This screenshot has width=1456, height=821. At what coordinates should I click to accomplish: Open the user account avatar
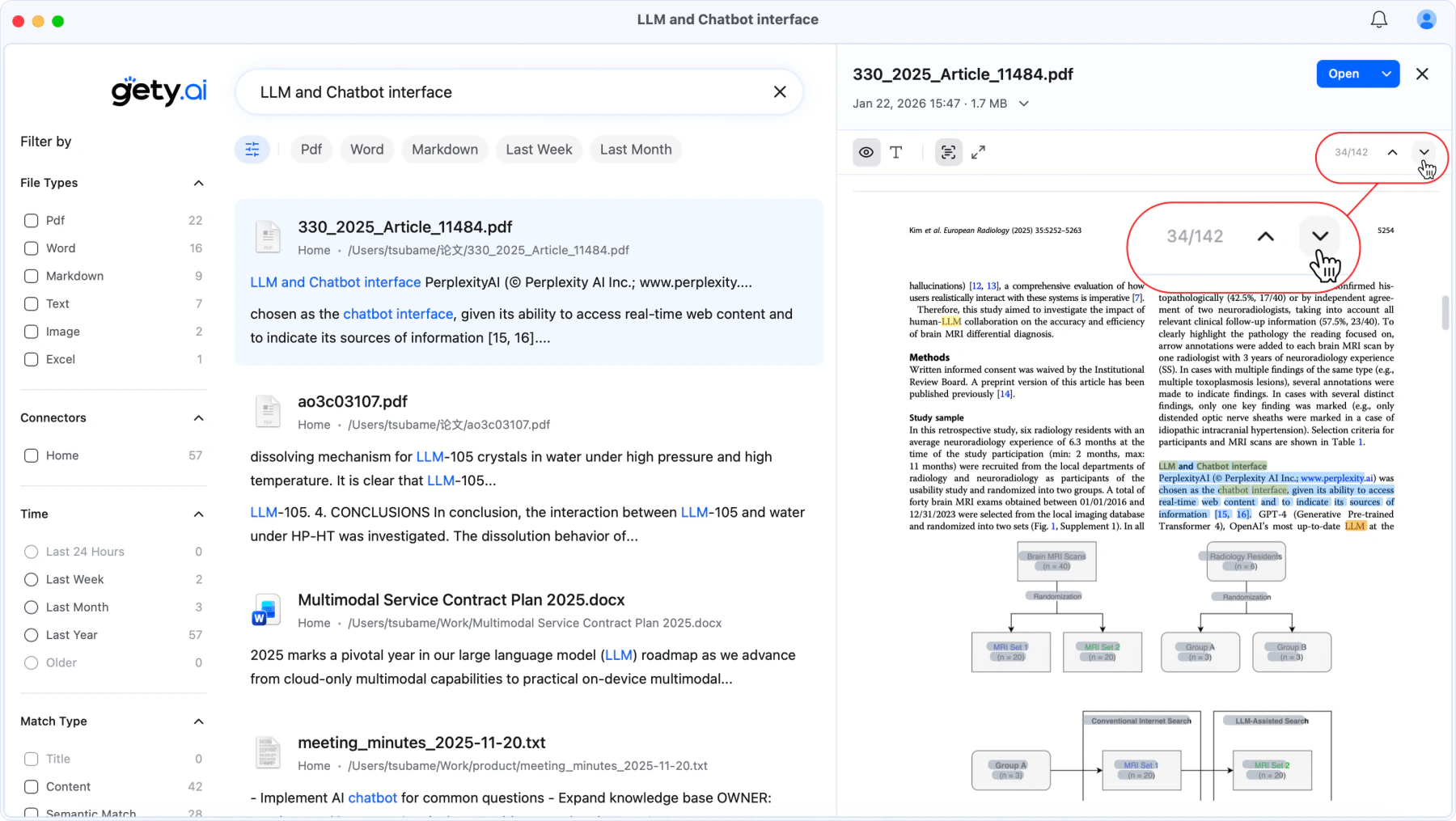1426,19
